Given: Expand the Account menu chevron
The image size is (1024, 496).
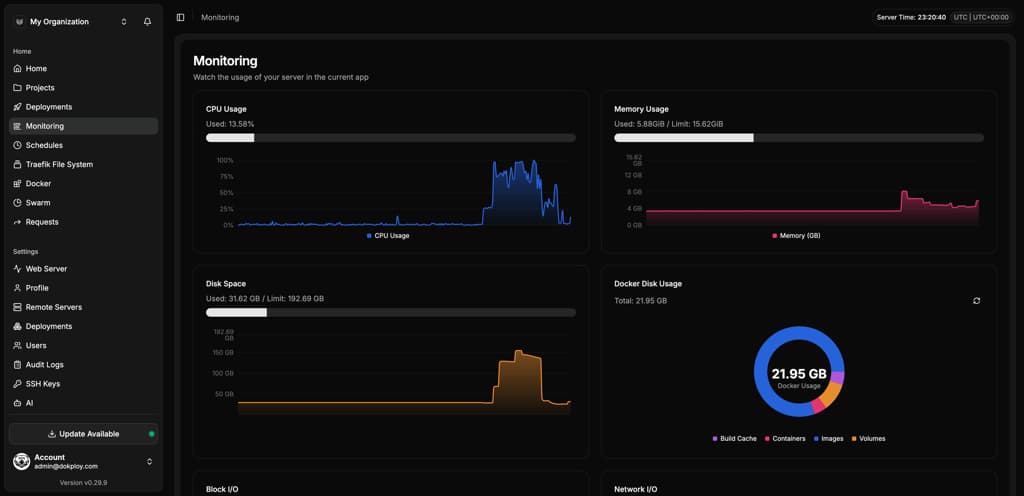Looking at the screenshot, I should [150, 461].
